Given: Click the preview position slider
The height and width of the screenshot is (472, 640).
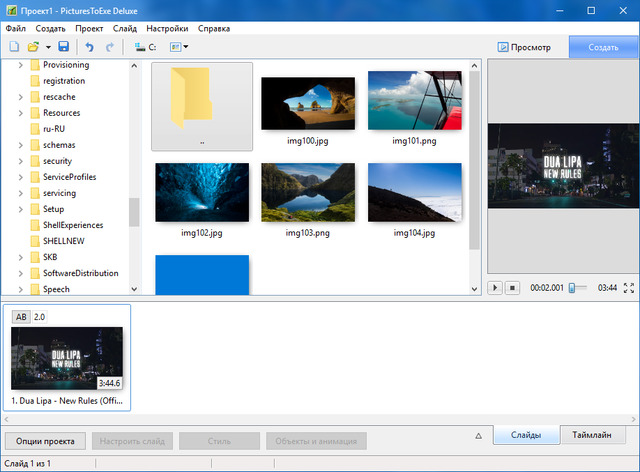Looking at the screenshot, I should 573,288.
